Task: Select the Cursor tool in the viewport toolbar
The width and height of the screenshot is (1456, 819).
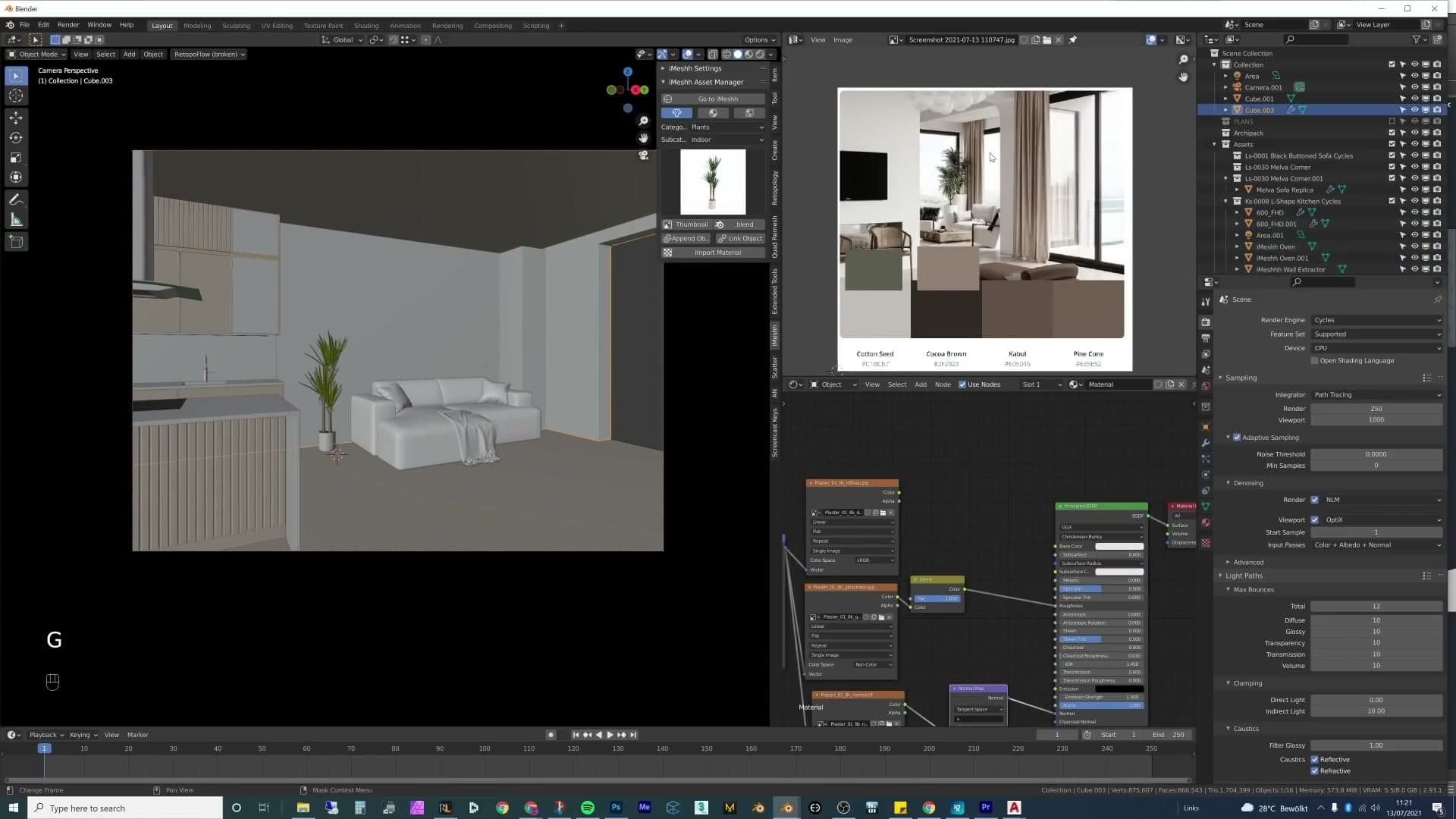Action: (x=16, y=96)
